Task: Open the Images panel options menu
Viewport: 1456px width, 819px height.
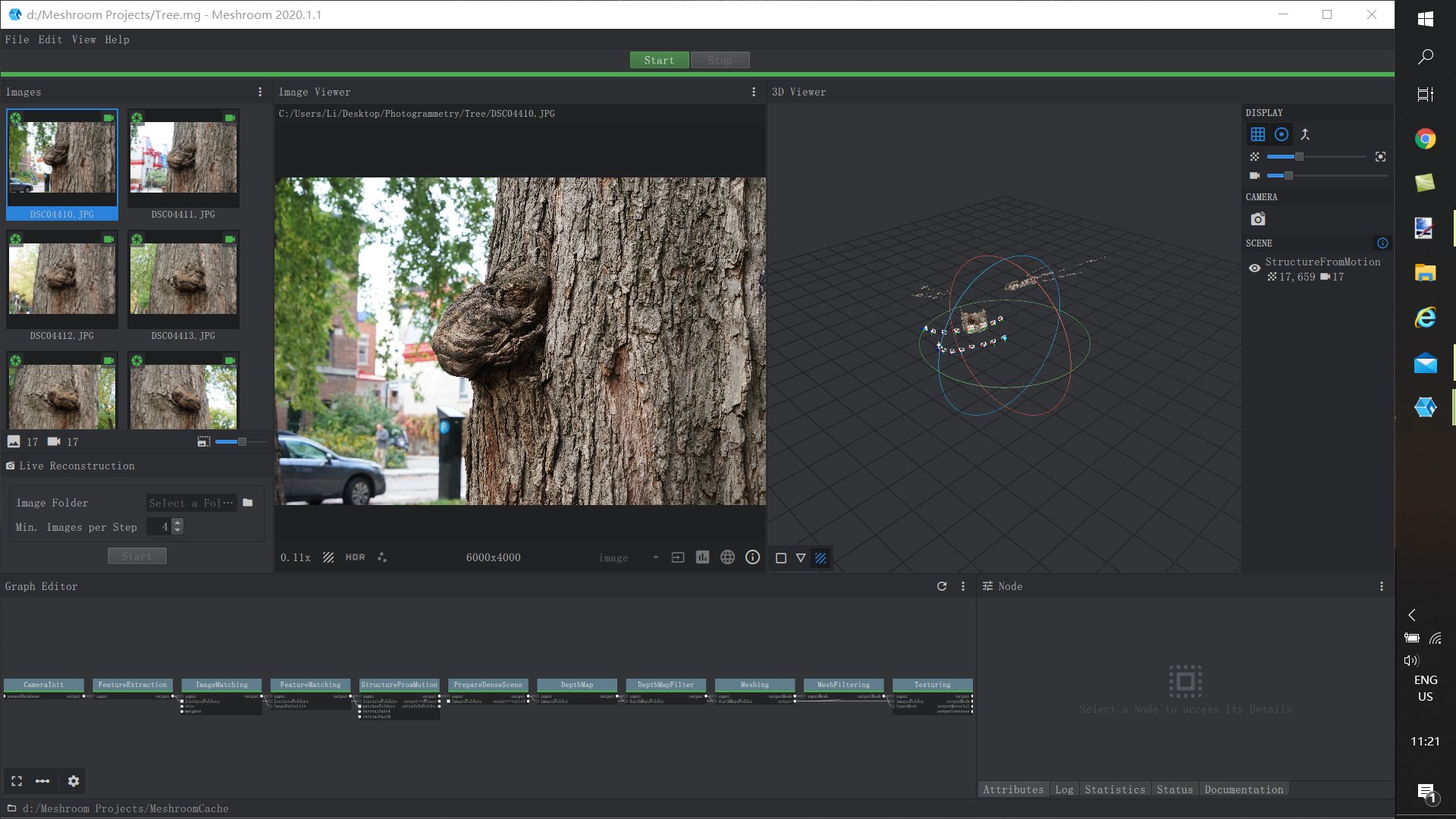Action: 260,92
